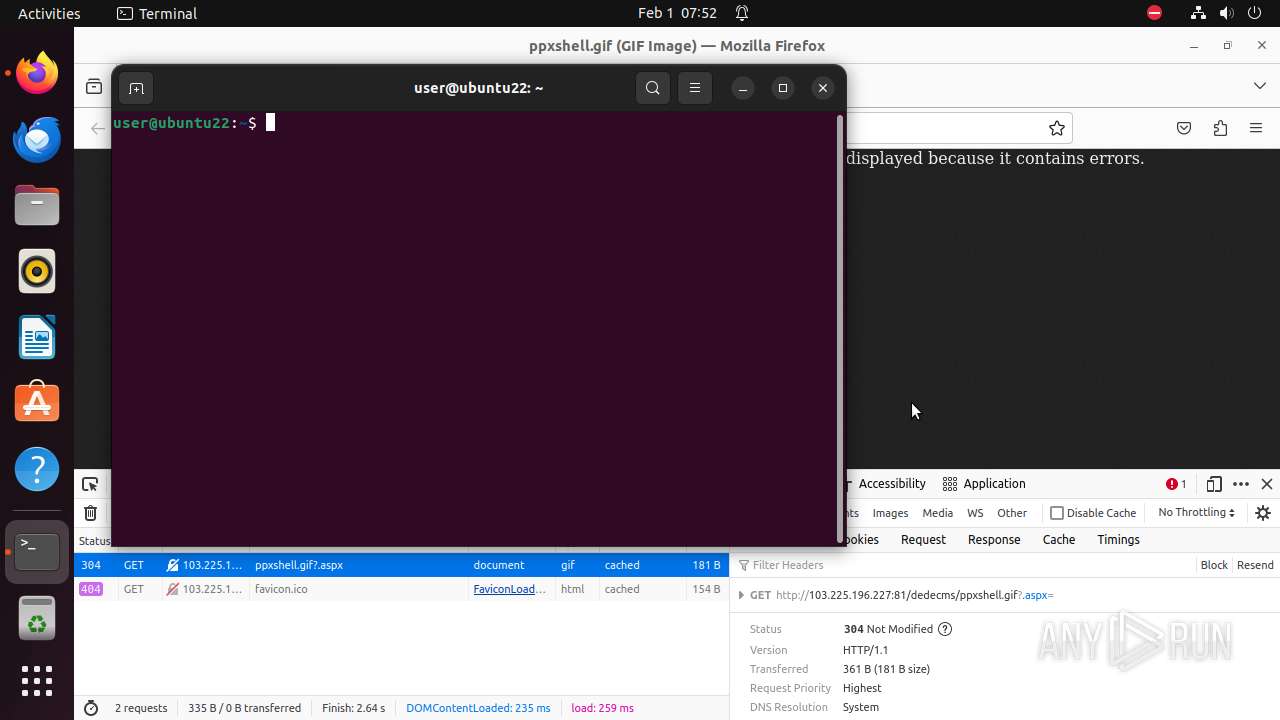The image size is (1280, 720).
Task: Open the notifications bell in the top bar
Action: coord(742,13)
